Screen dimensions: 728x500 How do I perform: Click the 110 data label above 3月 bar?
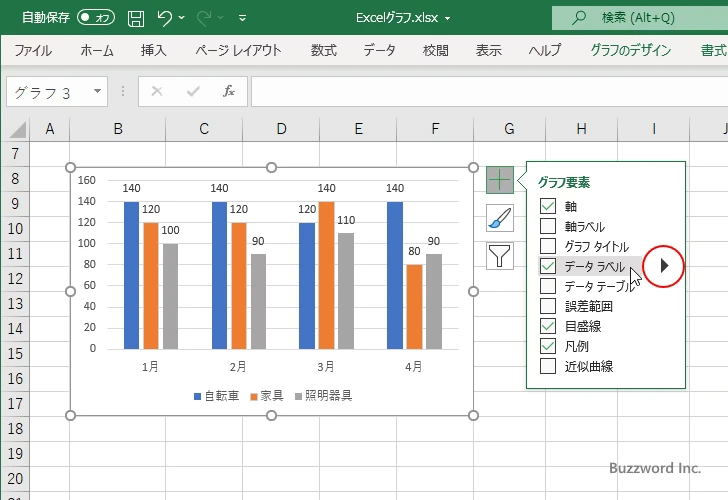pyautogui.click(x=346, y=220)
